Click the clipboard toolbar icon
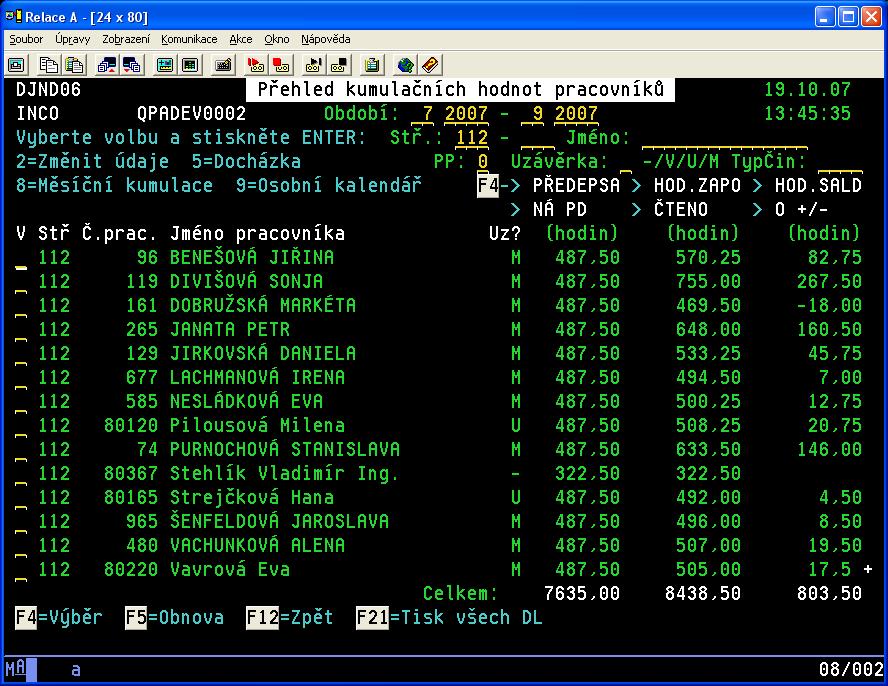This screenshot has height=686, width=888. (x=372, y=65)
